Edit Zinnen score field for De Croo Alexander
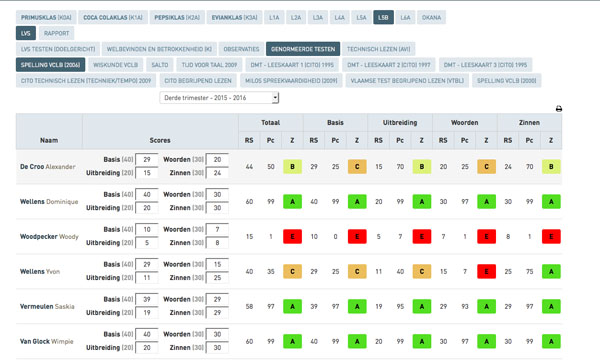Image resolution: width=600 pixels, height=360 pixels. (217, 173)
